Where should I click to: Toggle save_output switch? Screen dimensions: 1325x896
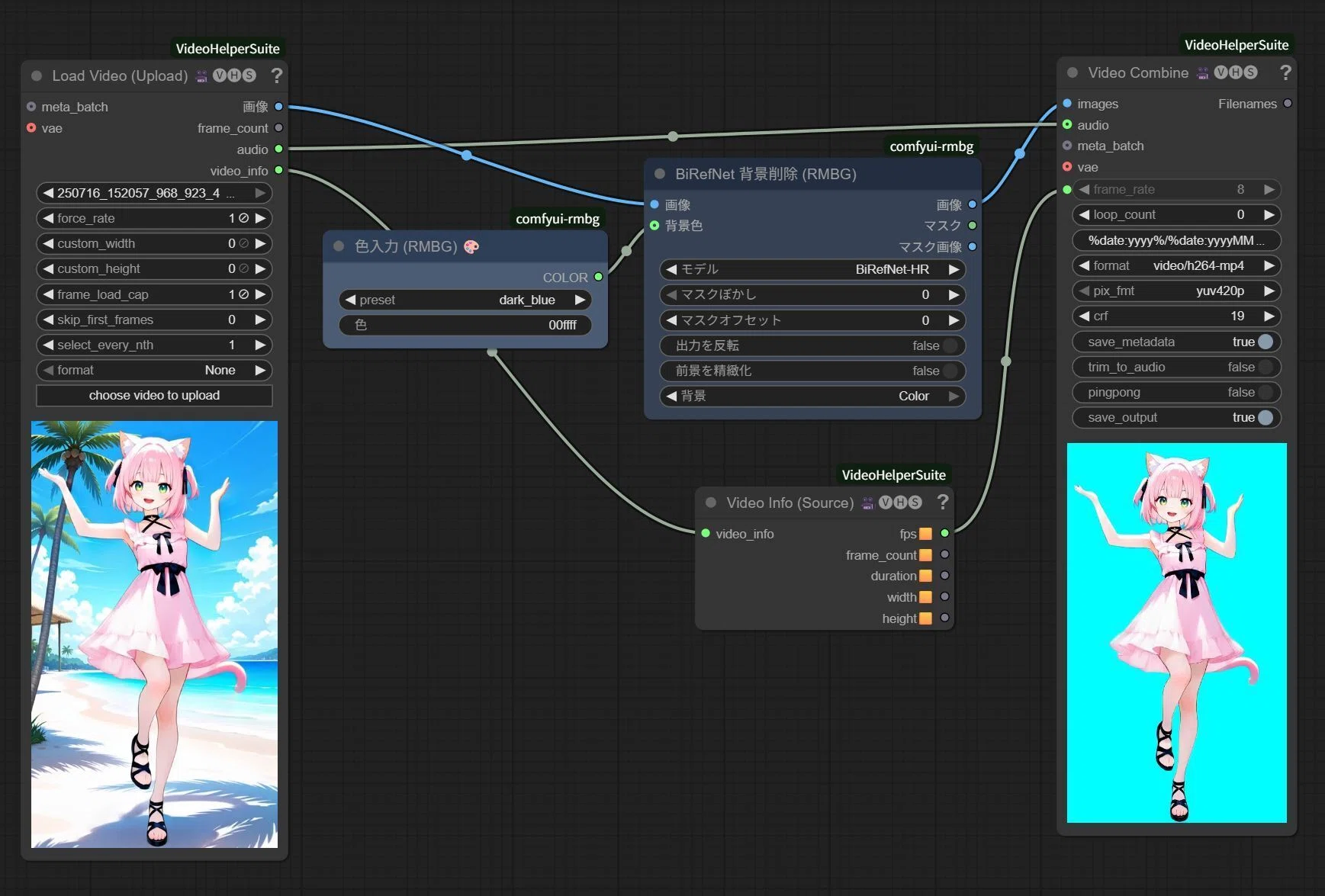(1266, 417)
